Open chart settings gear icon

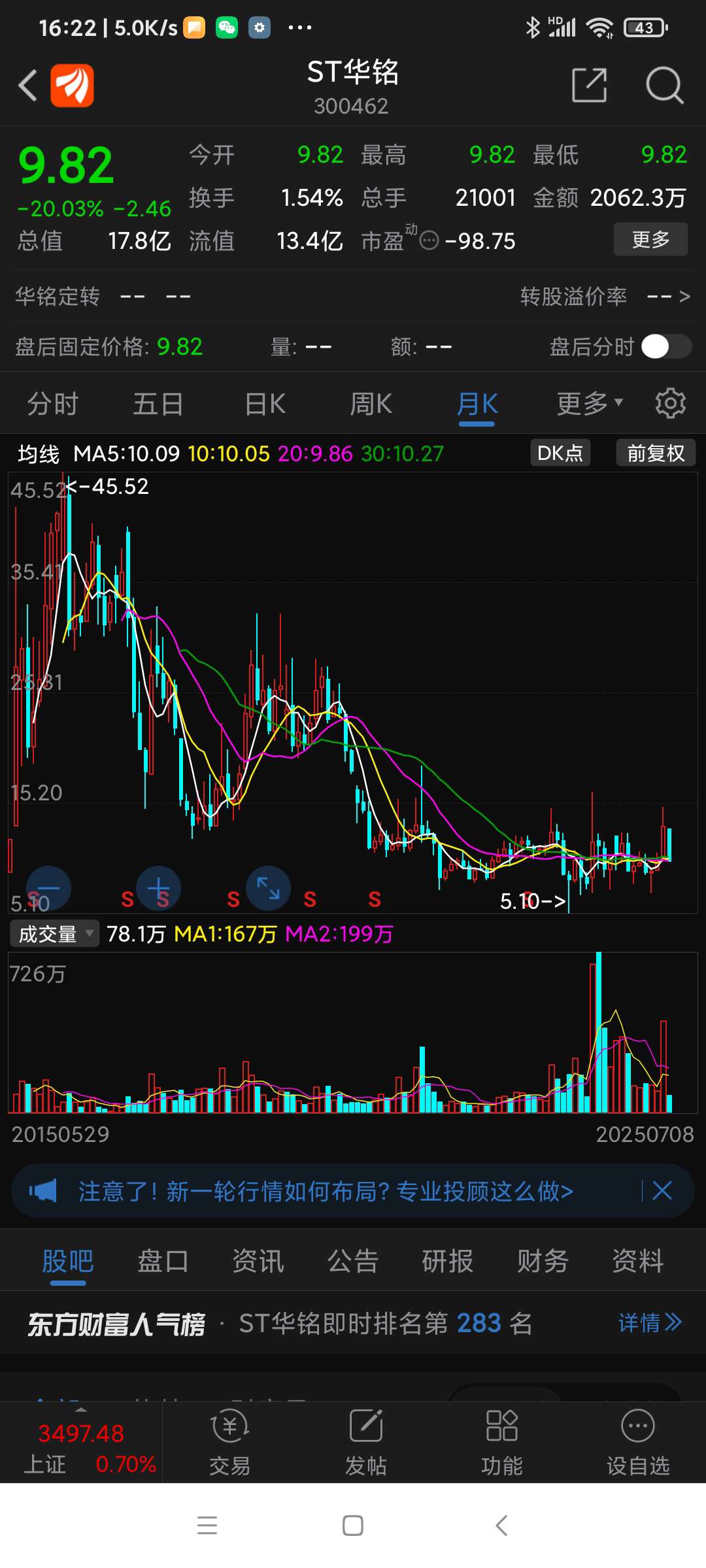pos(670,403)
